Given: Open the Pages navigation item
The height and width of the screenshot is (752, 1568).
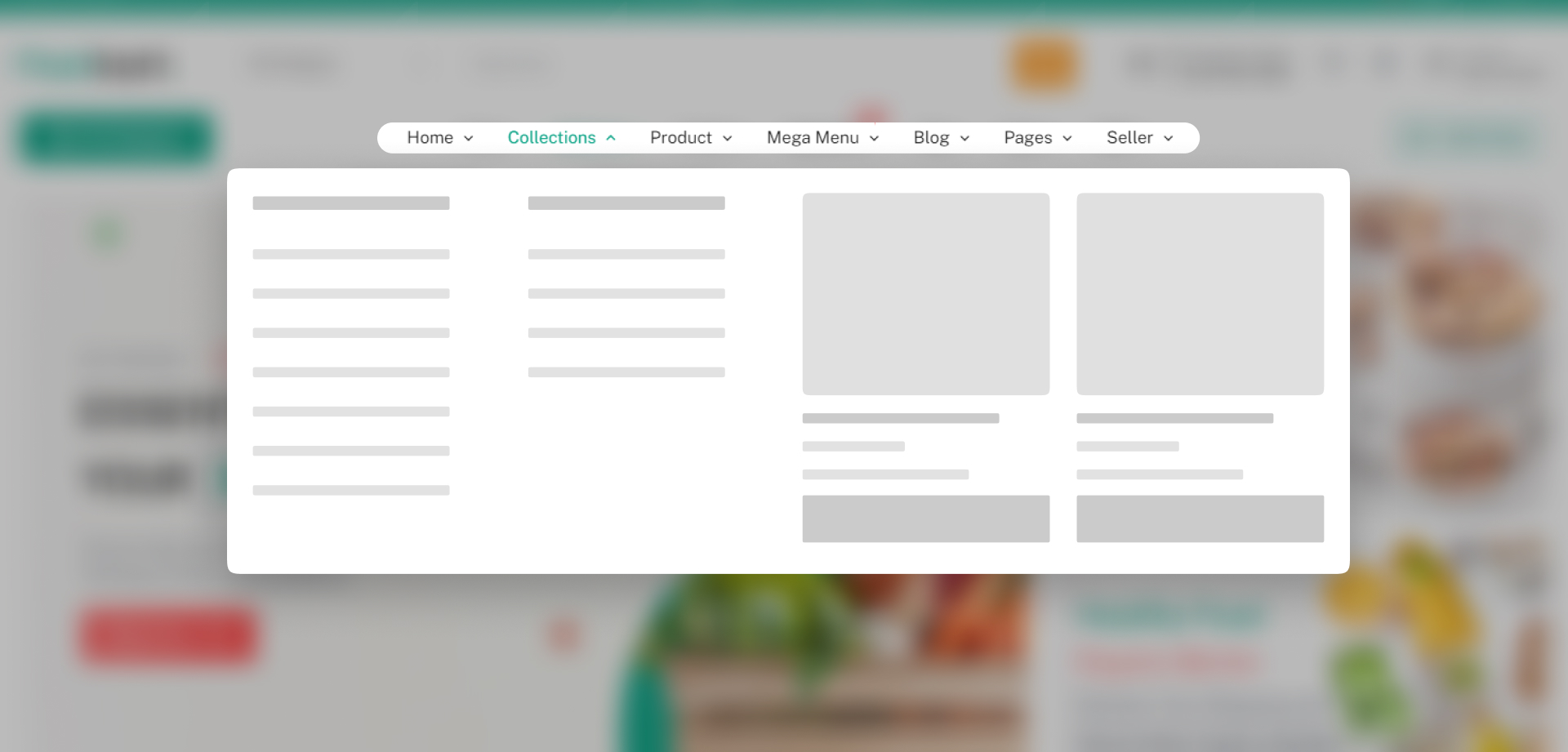Looking at the screenshot, I should [1027, 138].
